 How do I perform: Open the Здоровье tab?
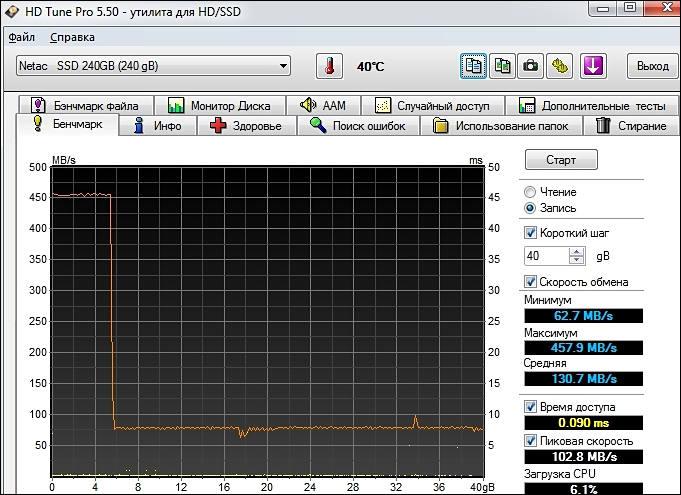(x=247, y=126)
